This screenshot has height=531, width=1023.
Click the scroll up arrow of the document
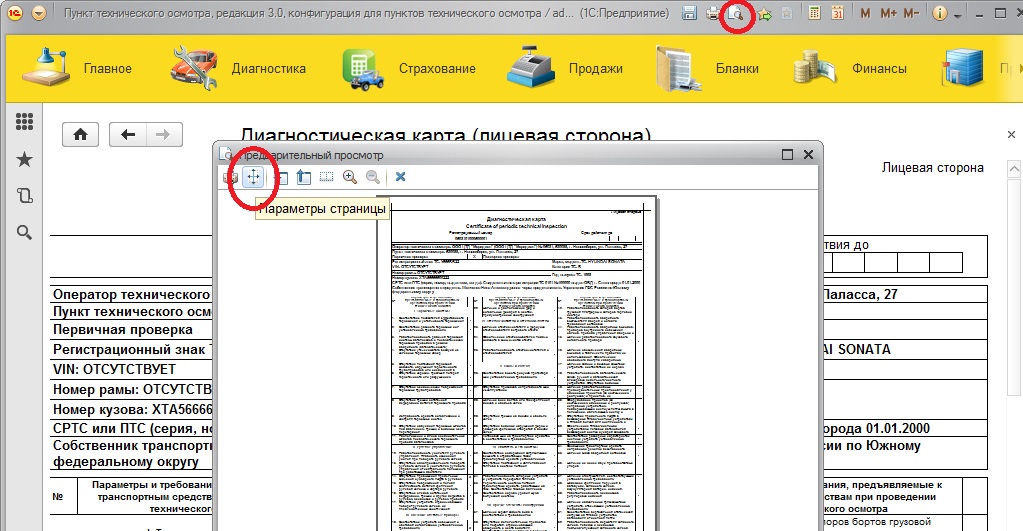1014,168
